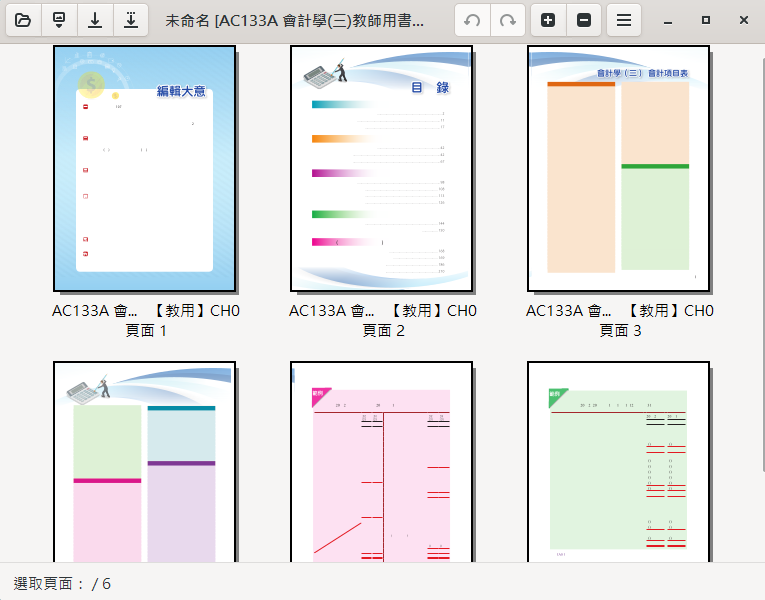This screenshot has height=600, width=765.
Task: Click the 頁面 3 caption label
Action: [620, 331]
